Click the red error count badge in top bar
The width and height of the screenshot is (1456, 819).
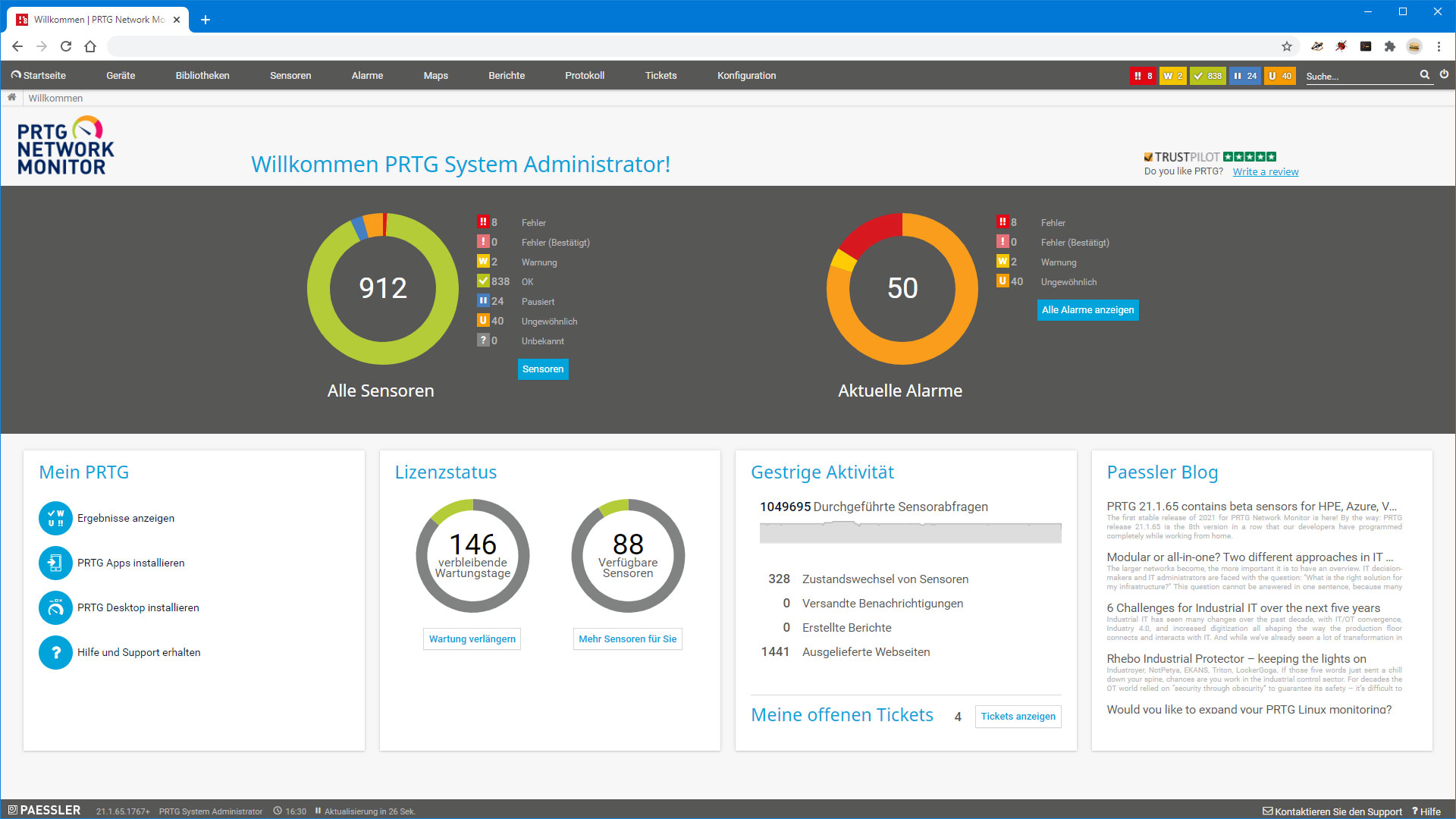click(x=1143, y=76)
